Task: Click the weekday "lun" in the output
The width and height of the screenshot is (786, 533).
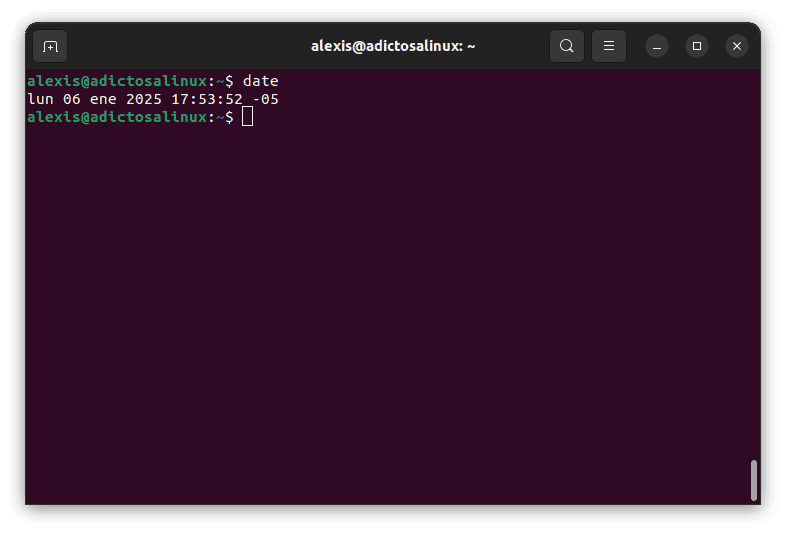Action: point(40,99)
